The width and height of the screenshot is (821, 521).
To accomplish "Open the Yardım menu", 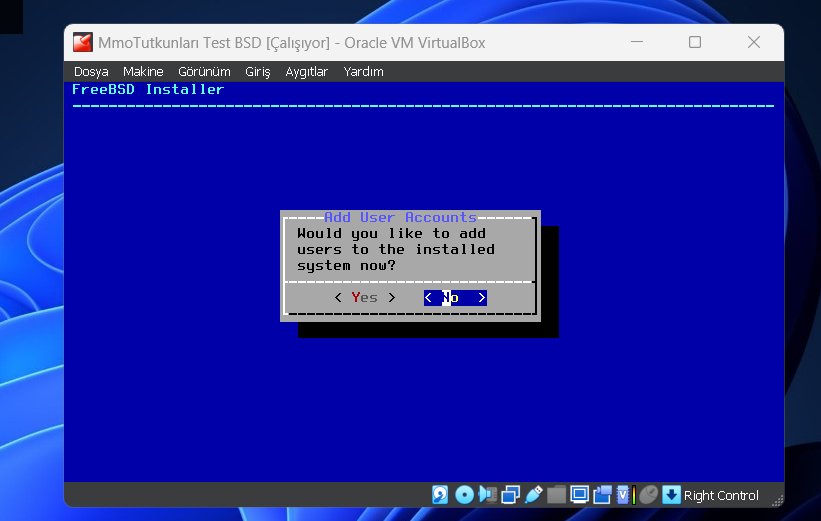I will tap(363, 72).
